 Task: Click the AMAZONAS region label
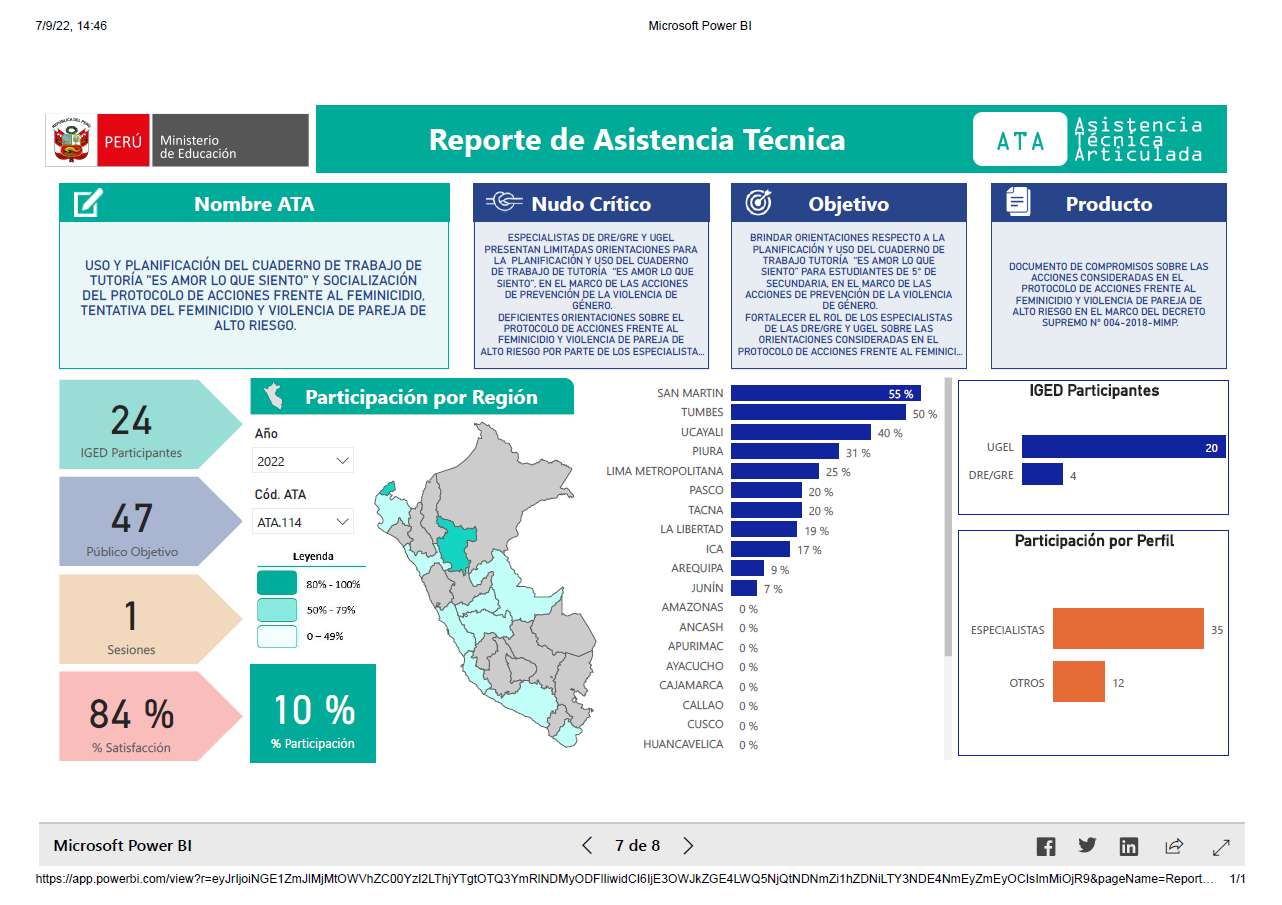(692, 608)
